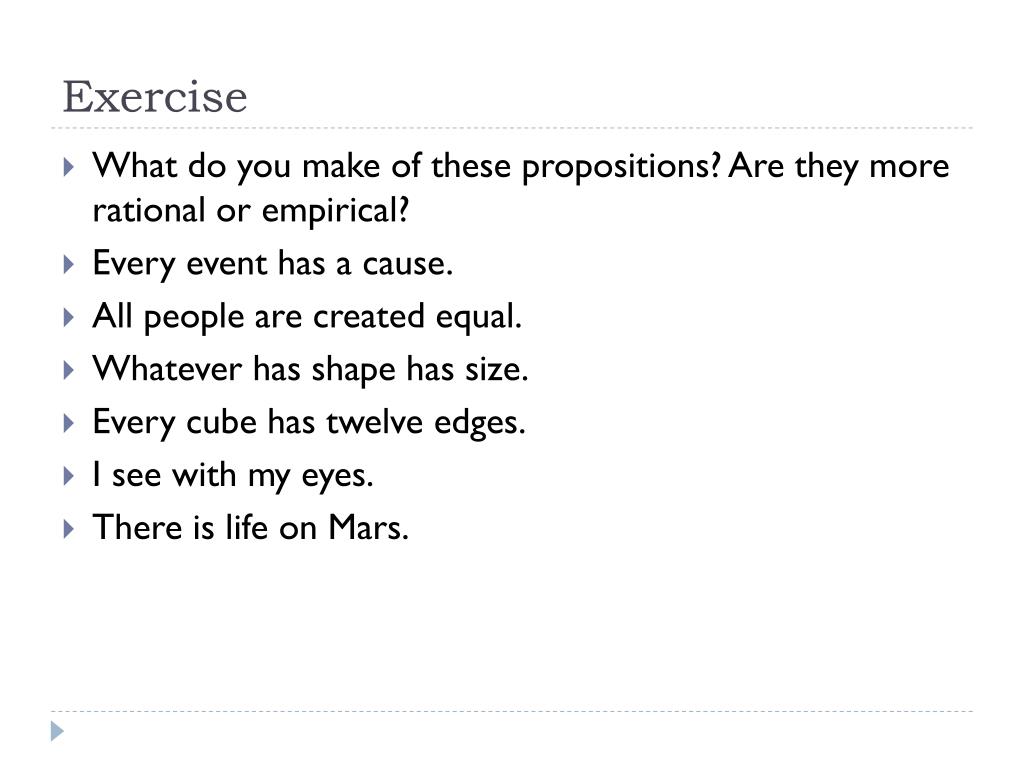Click the dashed divider line under the title
The image size is (1024, 768).
pos(512,128)
